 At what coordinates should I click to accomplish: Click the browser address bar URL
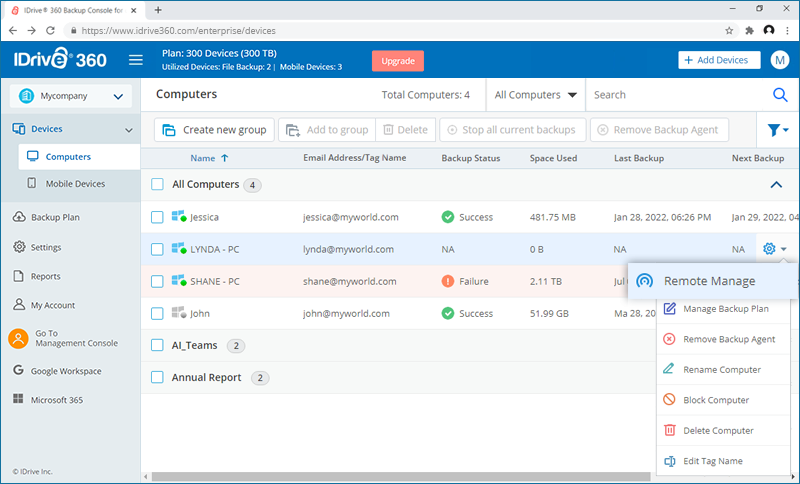tap(179, 31)
